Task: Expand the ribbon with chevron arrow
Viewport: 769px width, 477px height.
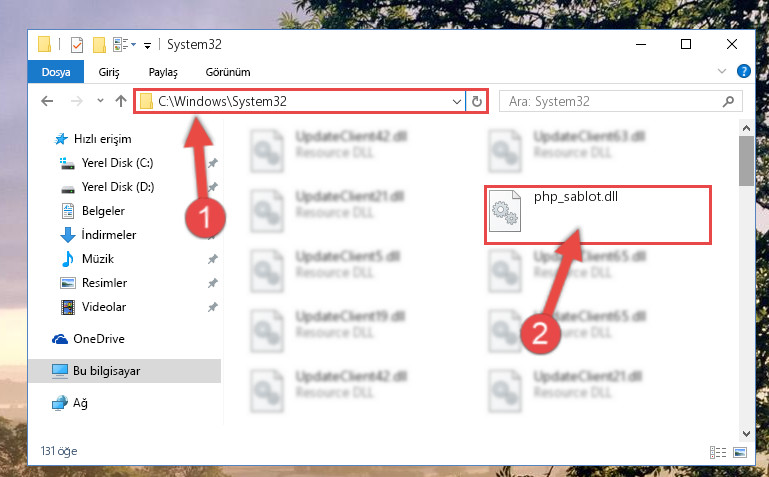Action: click(722, 72)
